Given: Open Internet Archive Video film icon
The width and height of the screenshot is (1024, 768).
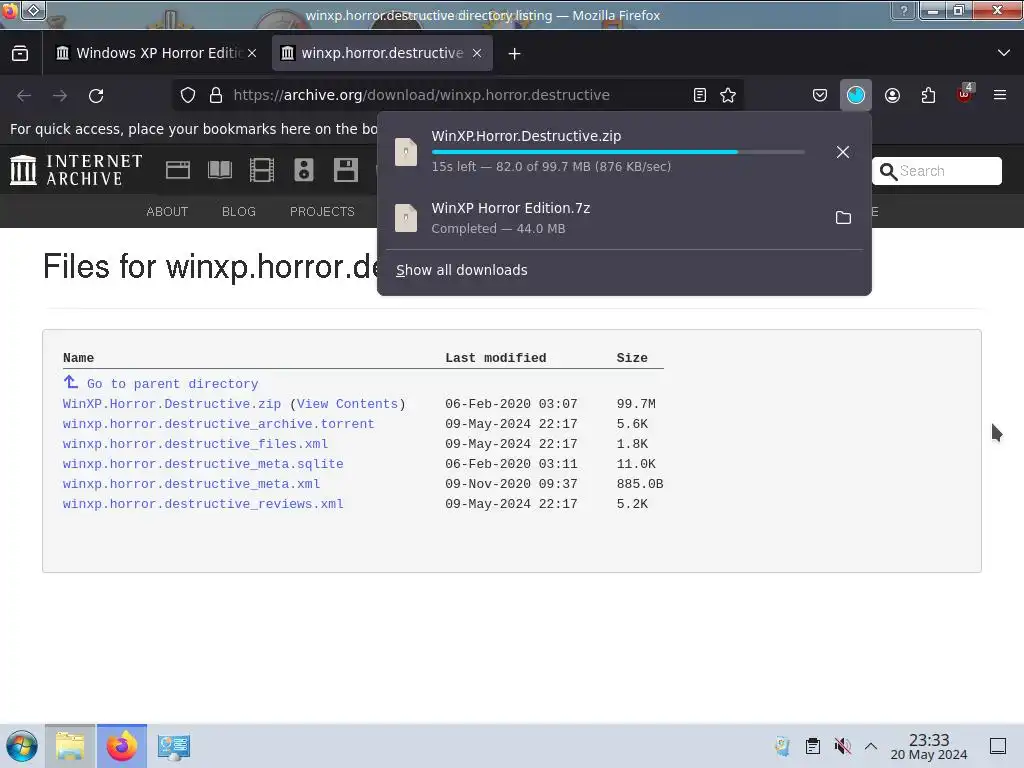Looking at the screenshot, I should (x=262, y=170).
